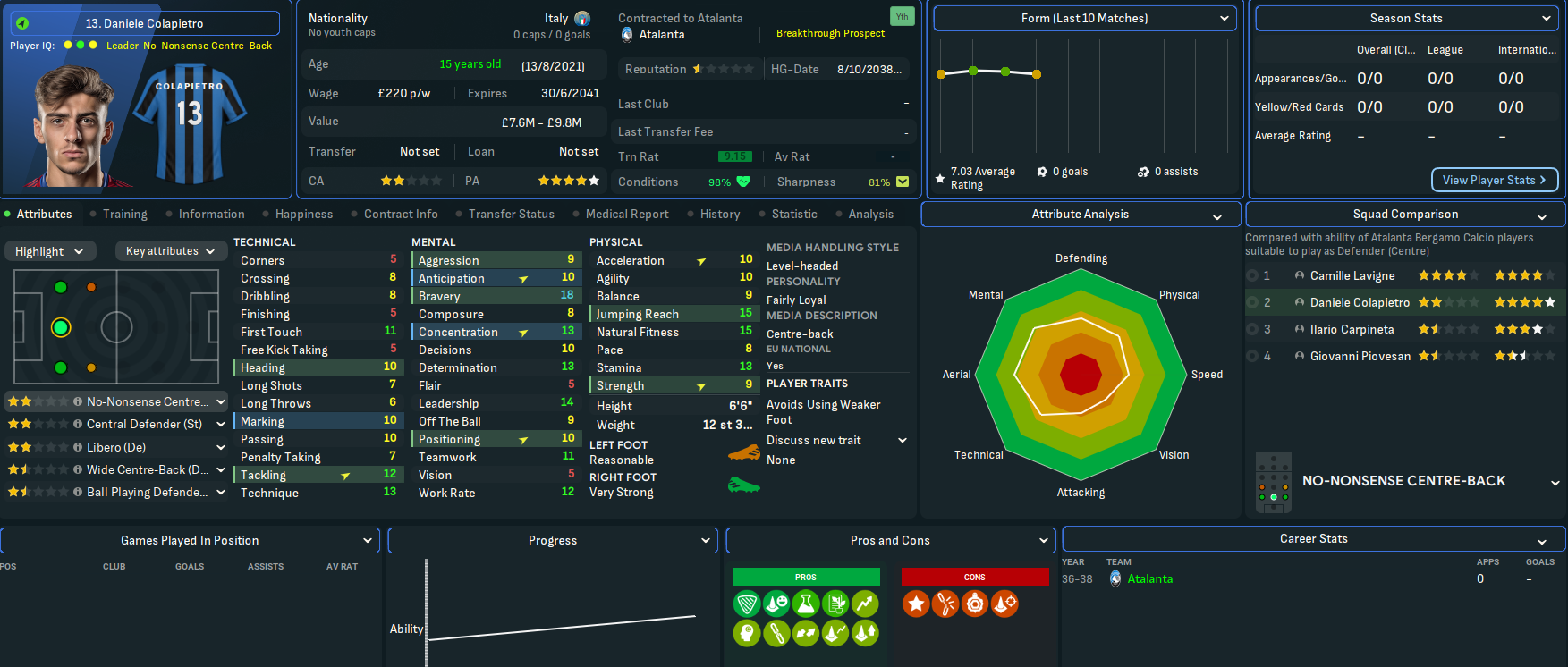Select the radio button beside Giovanni Piovesan
Viewport: 1568px width, 667px height.
pos(1253,357)
